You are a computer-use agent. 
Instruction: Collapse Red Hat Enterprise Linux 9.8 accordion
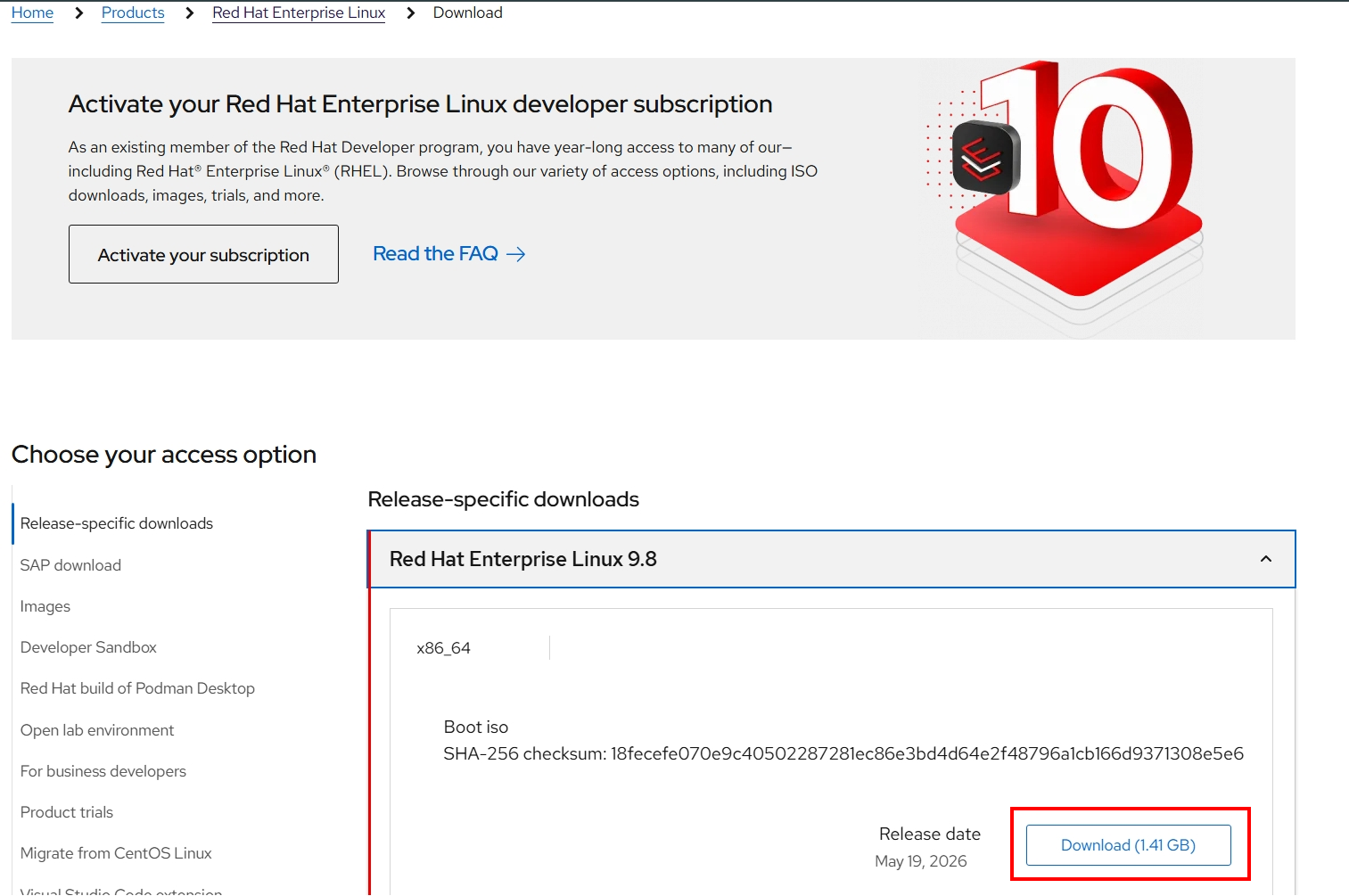click(x=831, y=559)
